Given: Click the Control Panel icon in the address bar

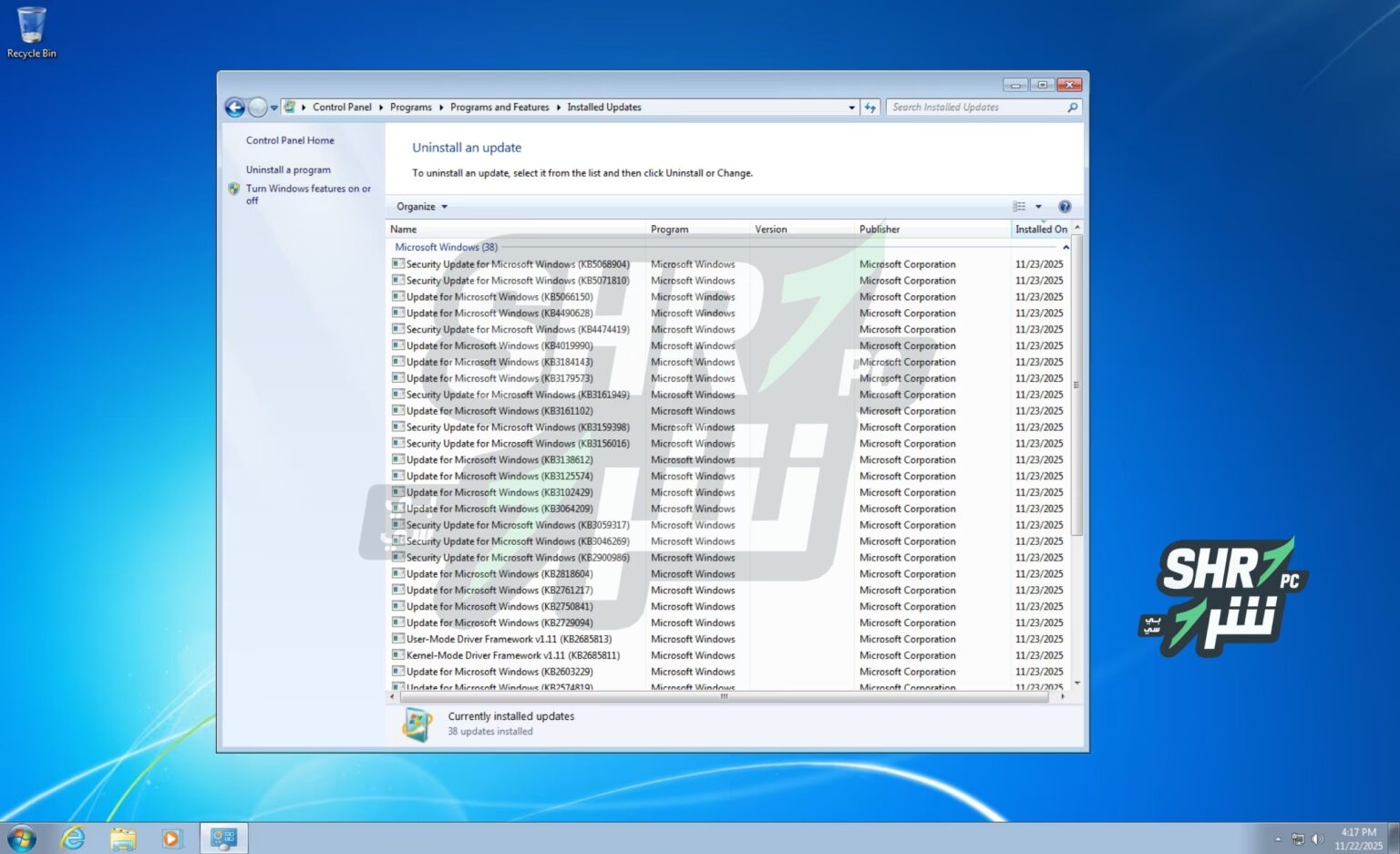Looking at the screenshot, I should [x=290, y=107].
